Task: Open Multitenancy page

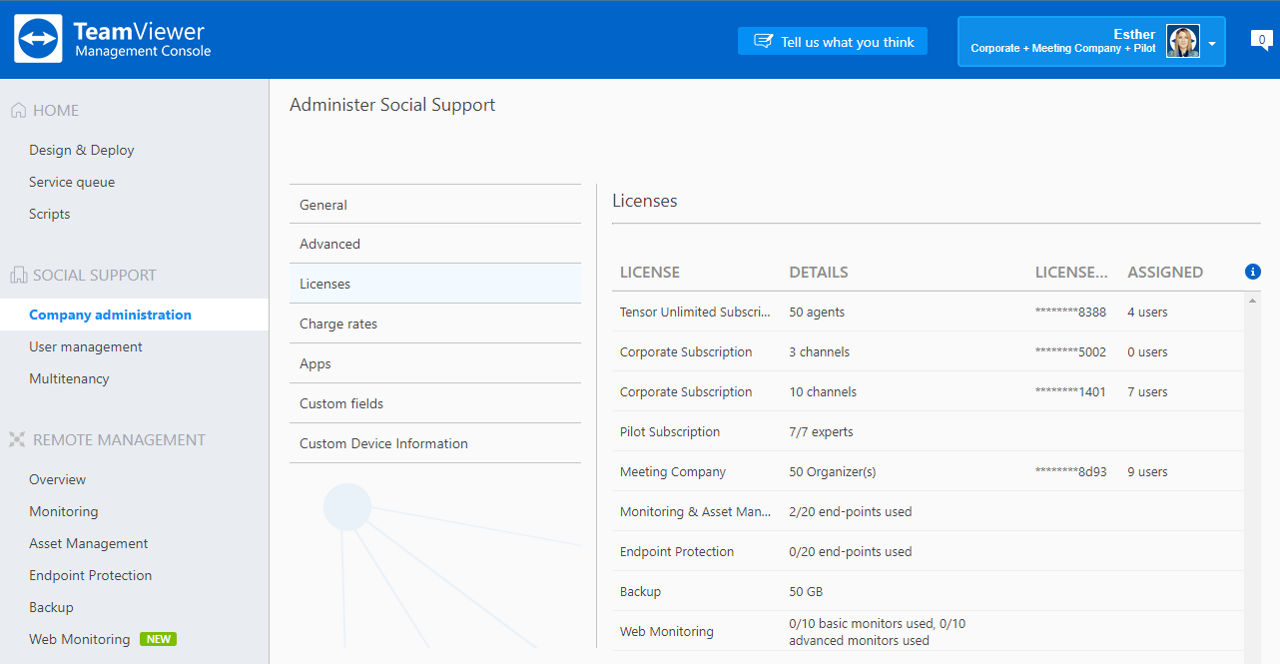Action: click(x=69, y=379)
